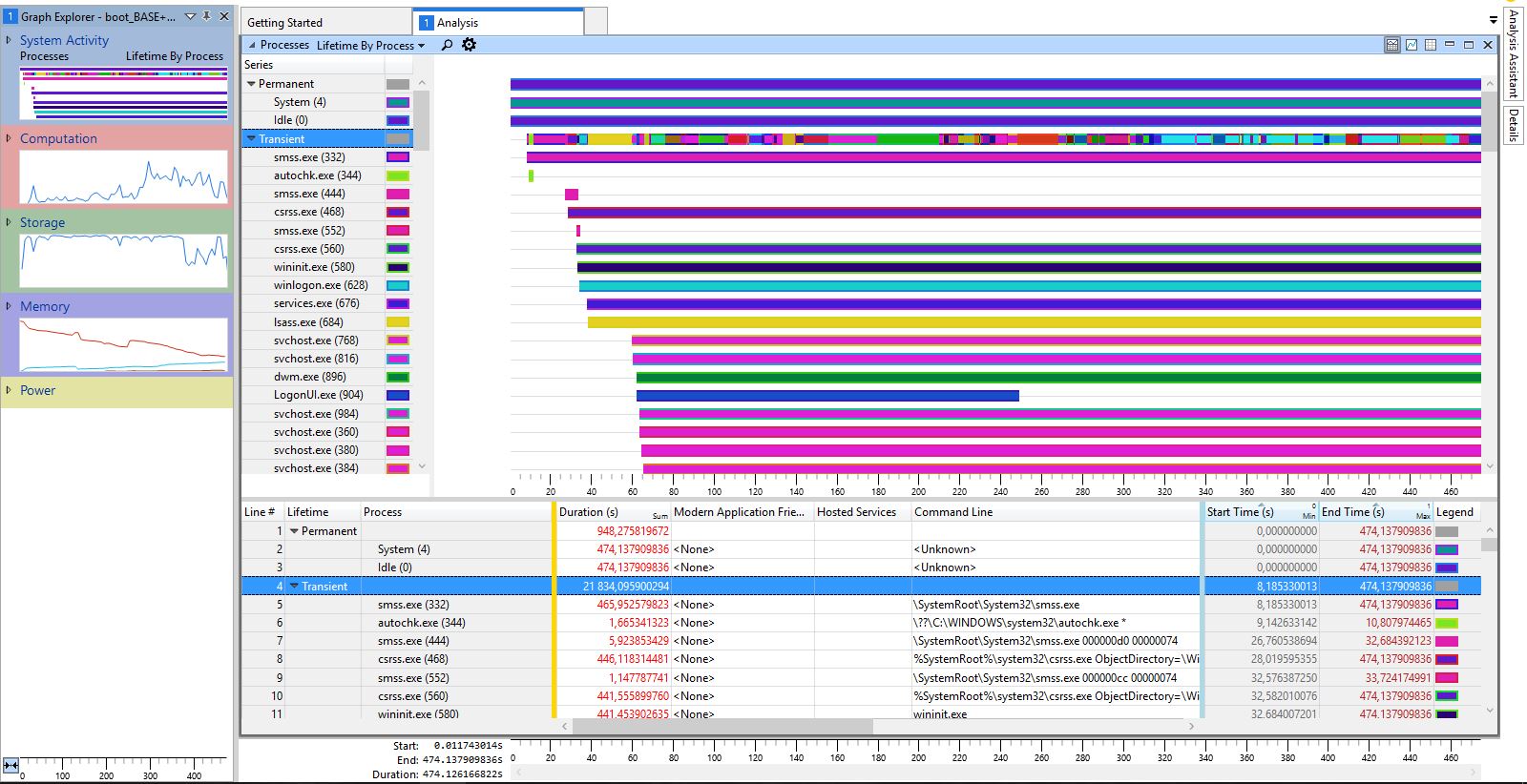Collapse the Permanent series group
This screenshot has height=784, width=1527.
coord(251,84)
